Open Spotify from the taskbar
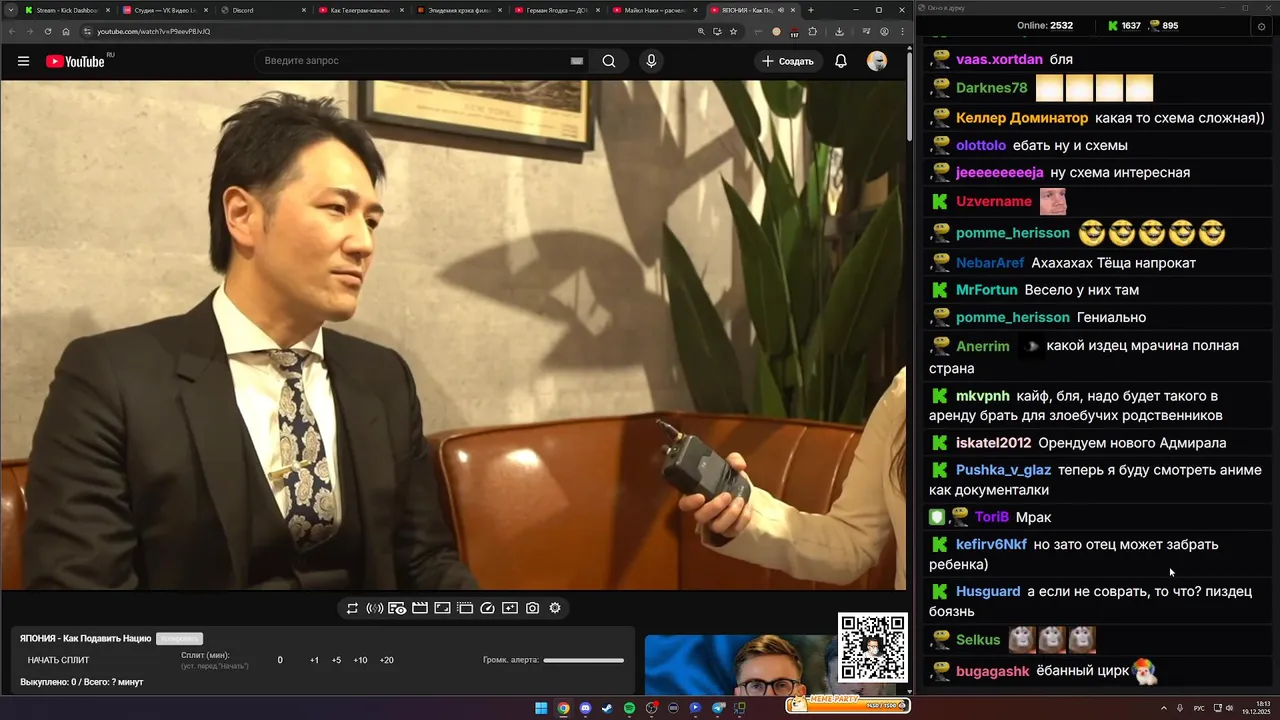 629,708
